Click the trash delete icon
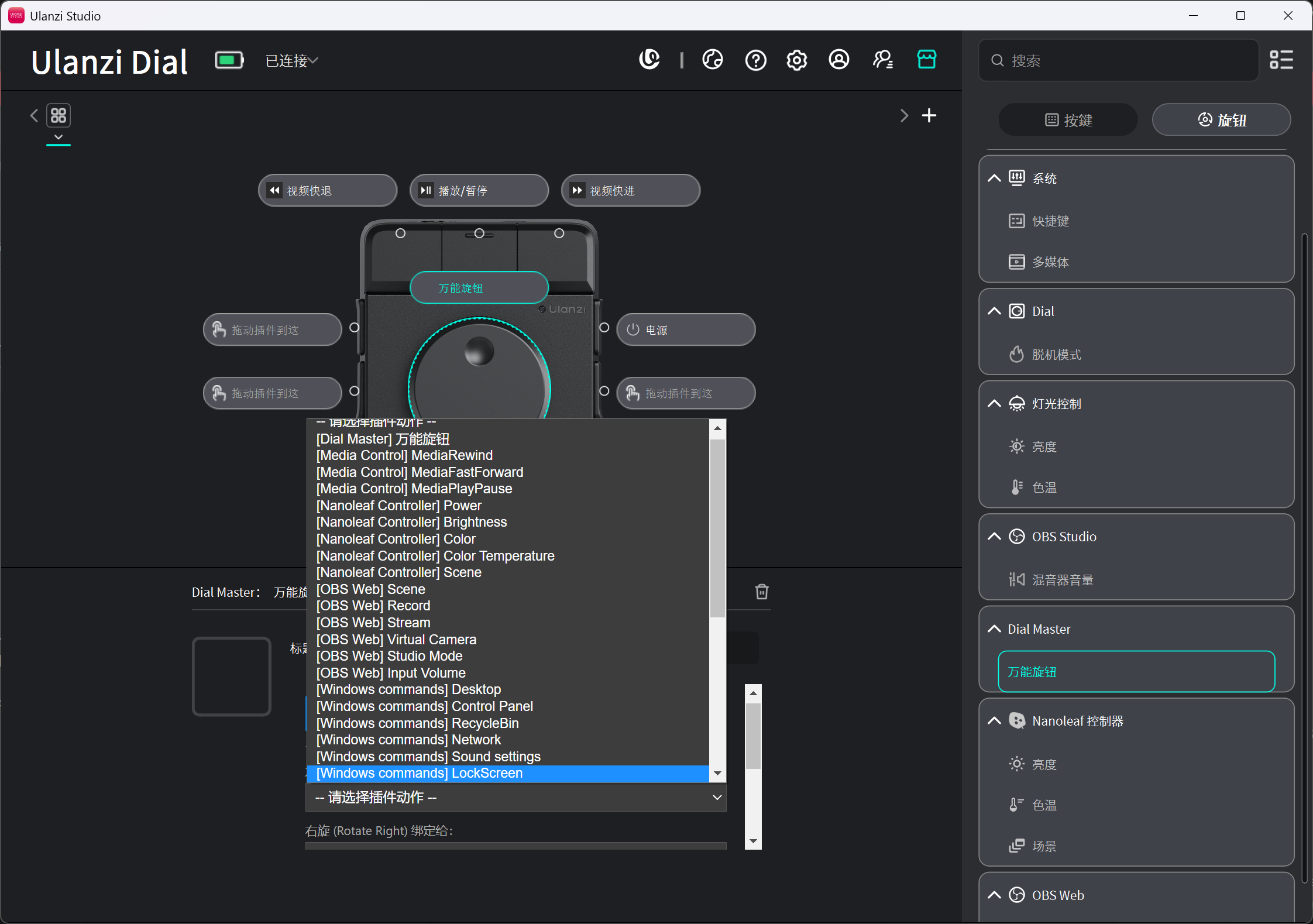1313x924 pixels. [x=761, y=592]
